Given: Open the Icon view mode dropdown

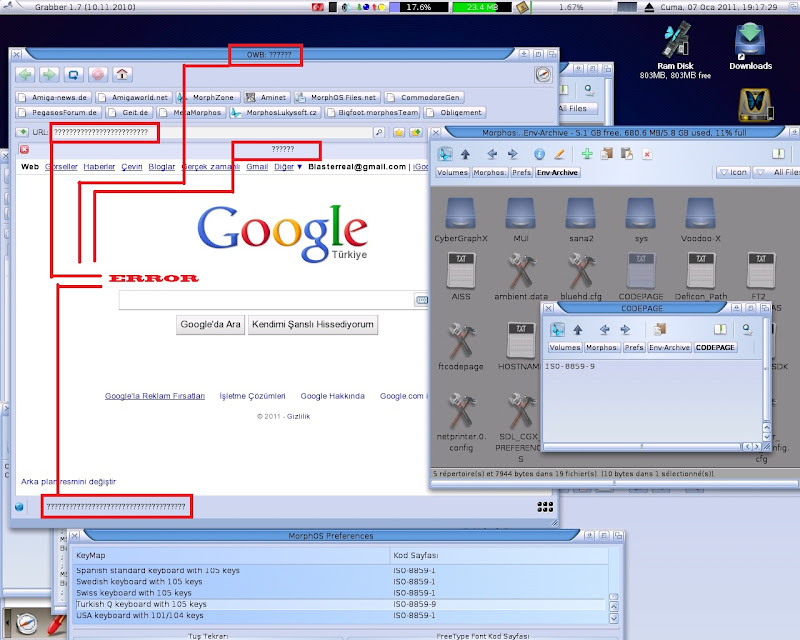Looking at the screenshot, I should pyautogui.click(x=733, y=173).
